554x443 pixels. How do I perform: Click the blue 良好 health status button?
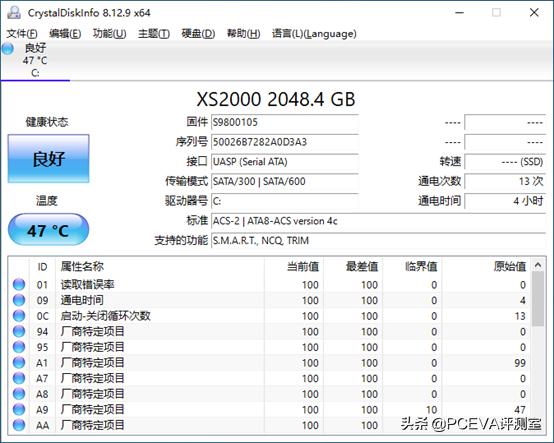(x=48, y=159)
